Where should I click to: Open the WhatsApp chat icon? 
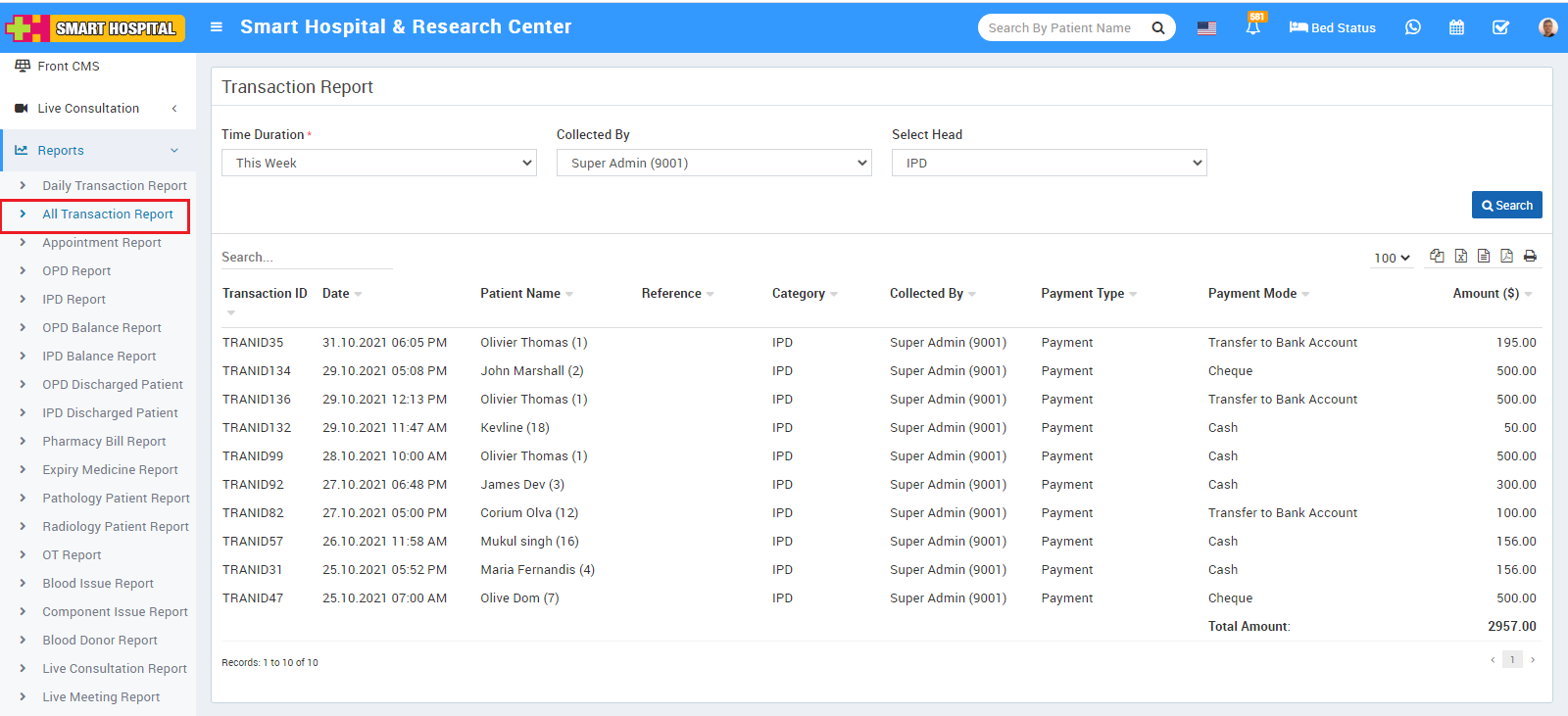(1412, 27)
